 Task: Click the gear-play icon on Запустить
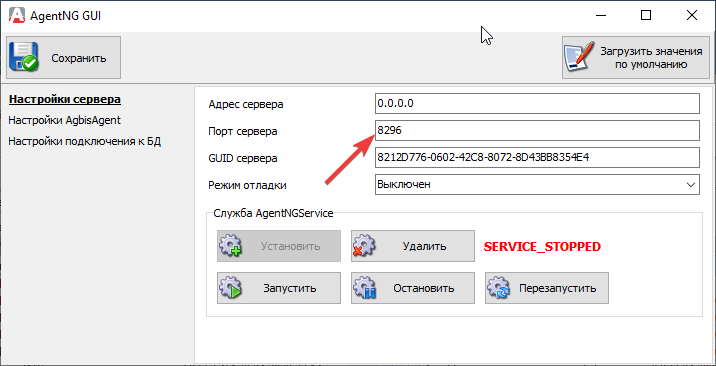[230, 288]
